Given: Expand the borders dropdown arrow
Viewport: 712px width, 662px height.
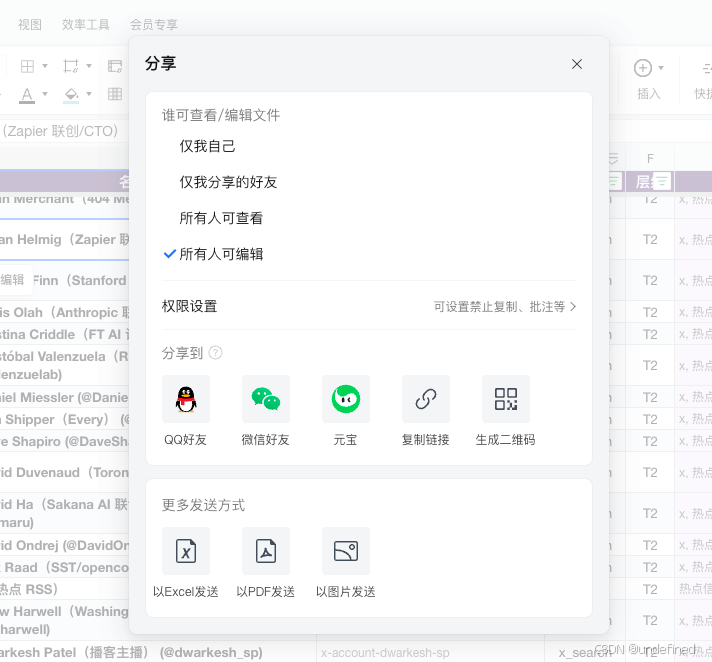Looking at the screenshot, I should coord(45,66).
